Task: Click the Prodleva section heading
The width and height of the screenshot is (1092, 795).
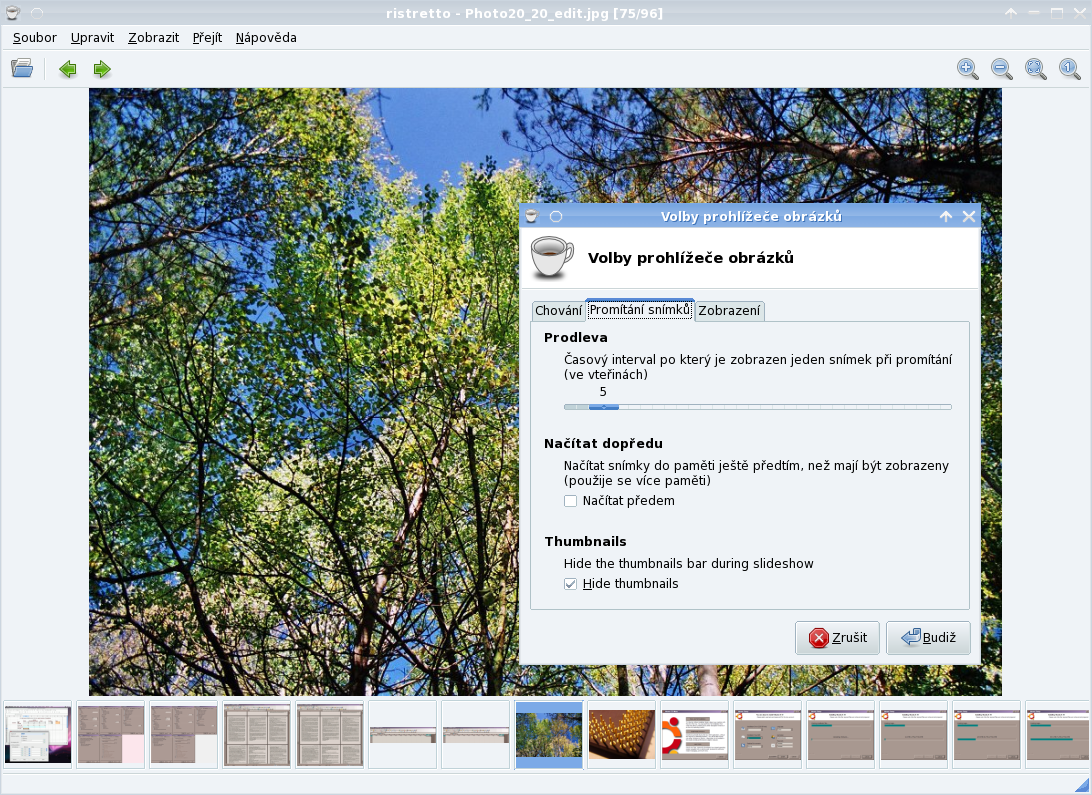Action: pyautogui.click(x=575, y=338)
